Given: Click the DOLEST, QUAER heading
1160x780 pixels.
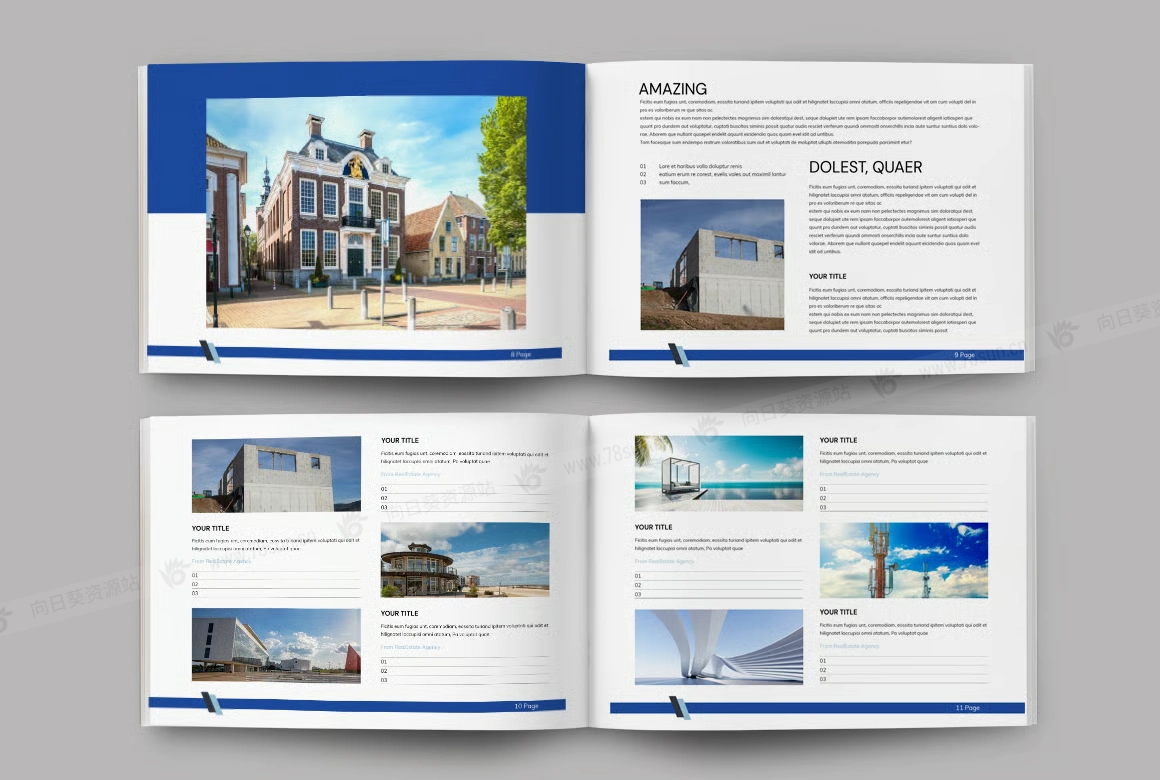Looking at the screenshot, I should [865, 167].
